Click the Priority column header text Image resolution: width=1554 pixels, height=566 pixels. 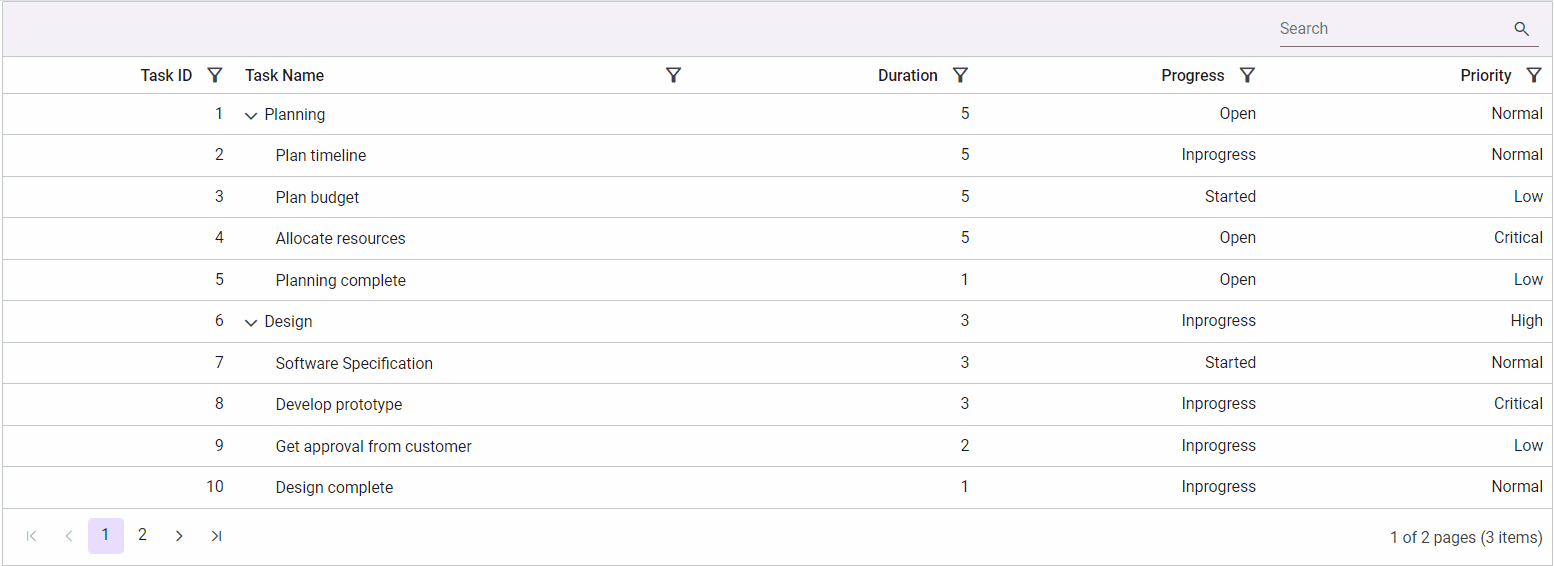1485,75
